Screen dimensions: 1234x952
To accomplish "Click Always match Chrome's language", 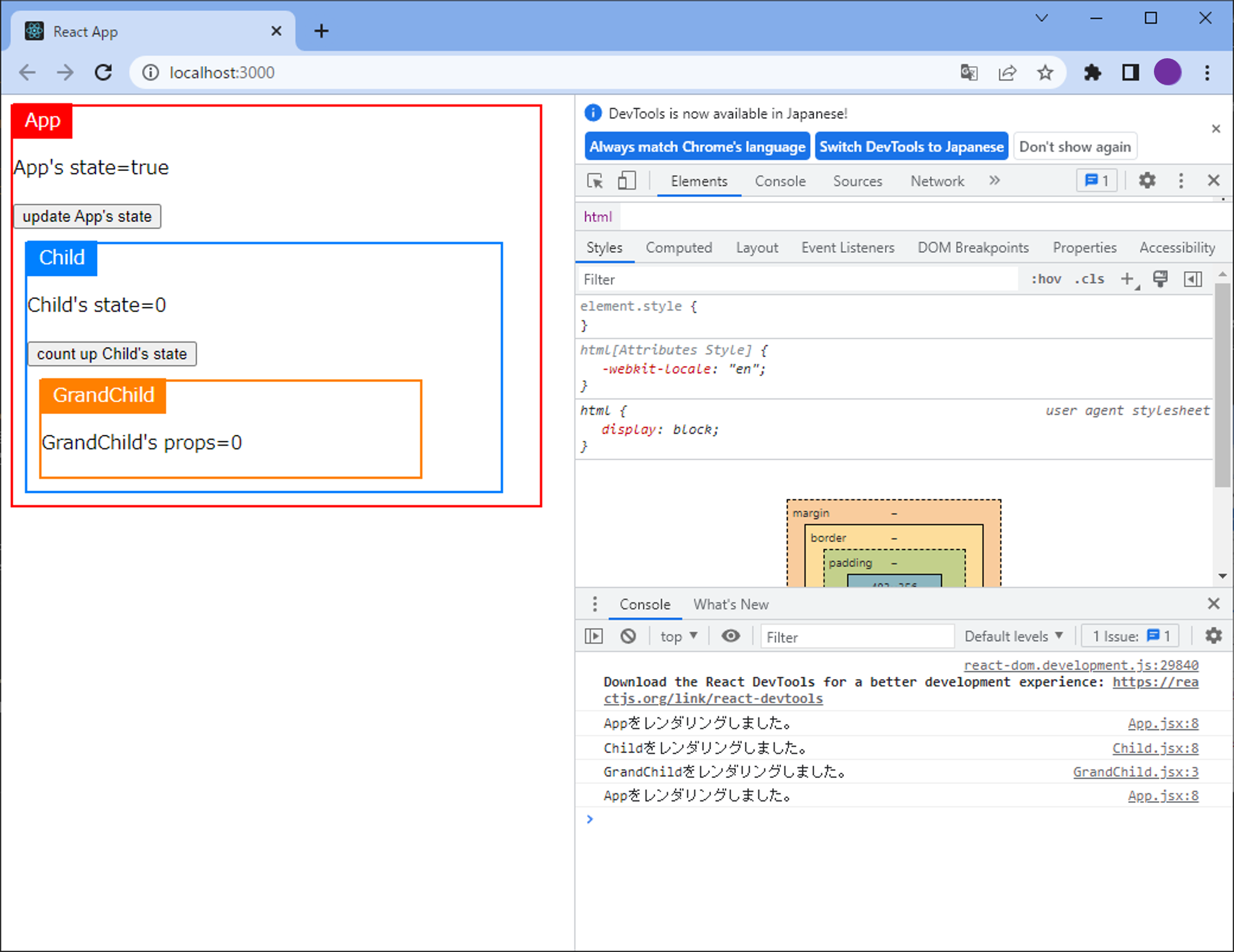I will pyautogui.click(x=697, y=147).
